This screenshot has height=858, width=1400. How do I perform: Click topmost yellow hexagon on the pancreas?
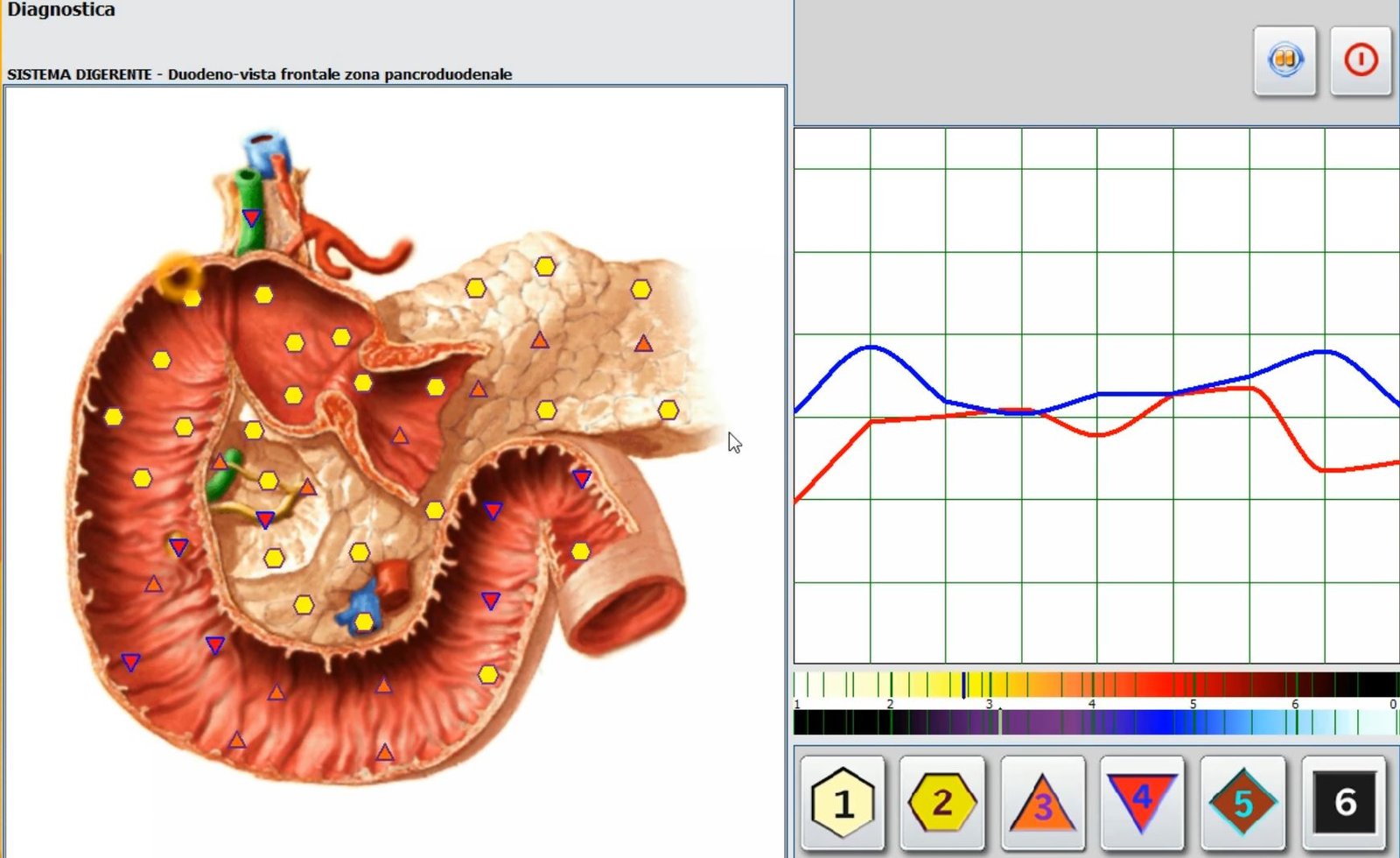tap(545, 266)
